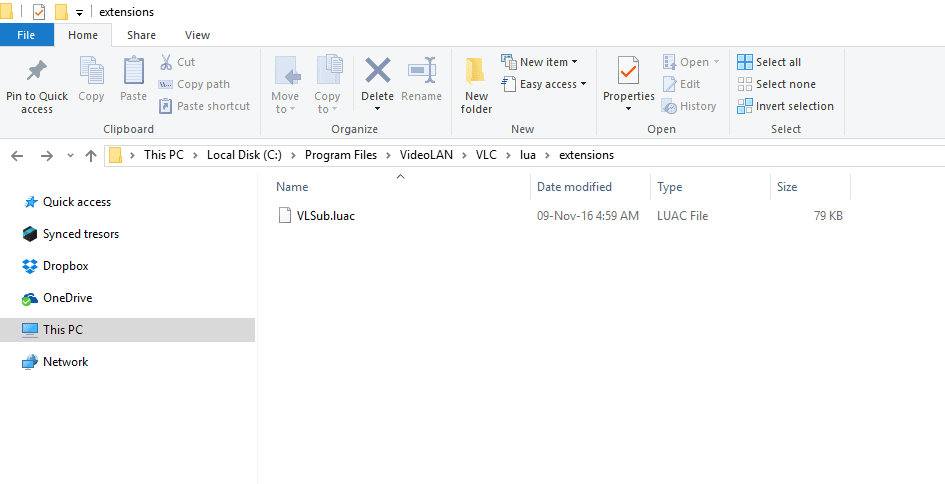
Task: Open Dropbox in the navigation pane
Action: (x=65, y=266)
